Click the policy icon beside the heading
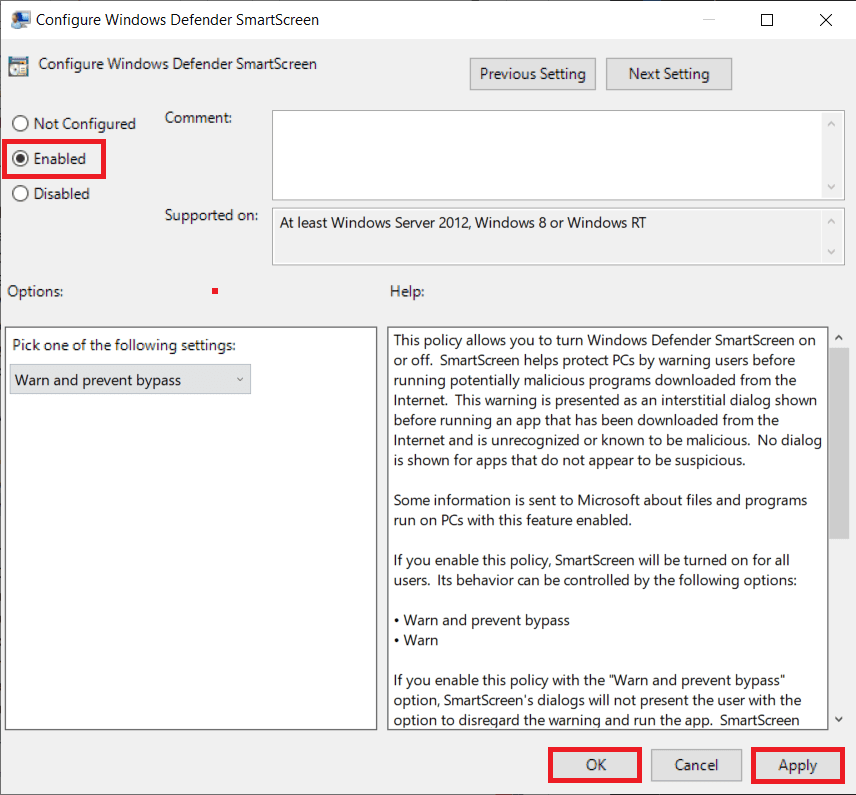 coord(18,64)
